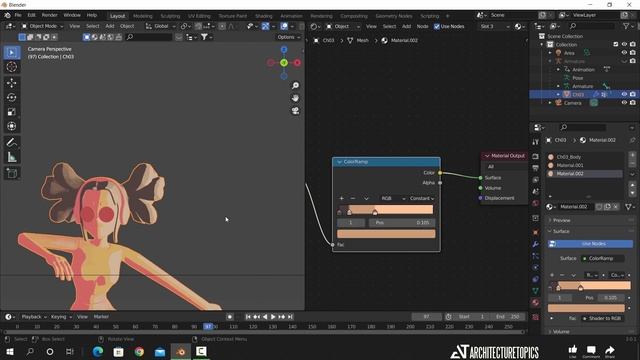Open the File menu
The width and height of the screenshot is (640, 360).
[x=18, y=15]
